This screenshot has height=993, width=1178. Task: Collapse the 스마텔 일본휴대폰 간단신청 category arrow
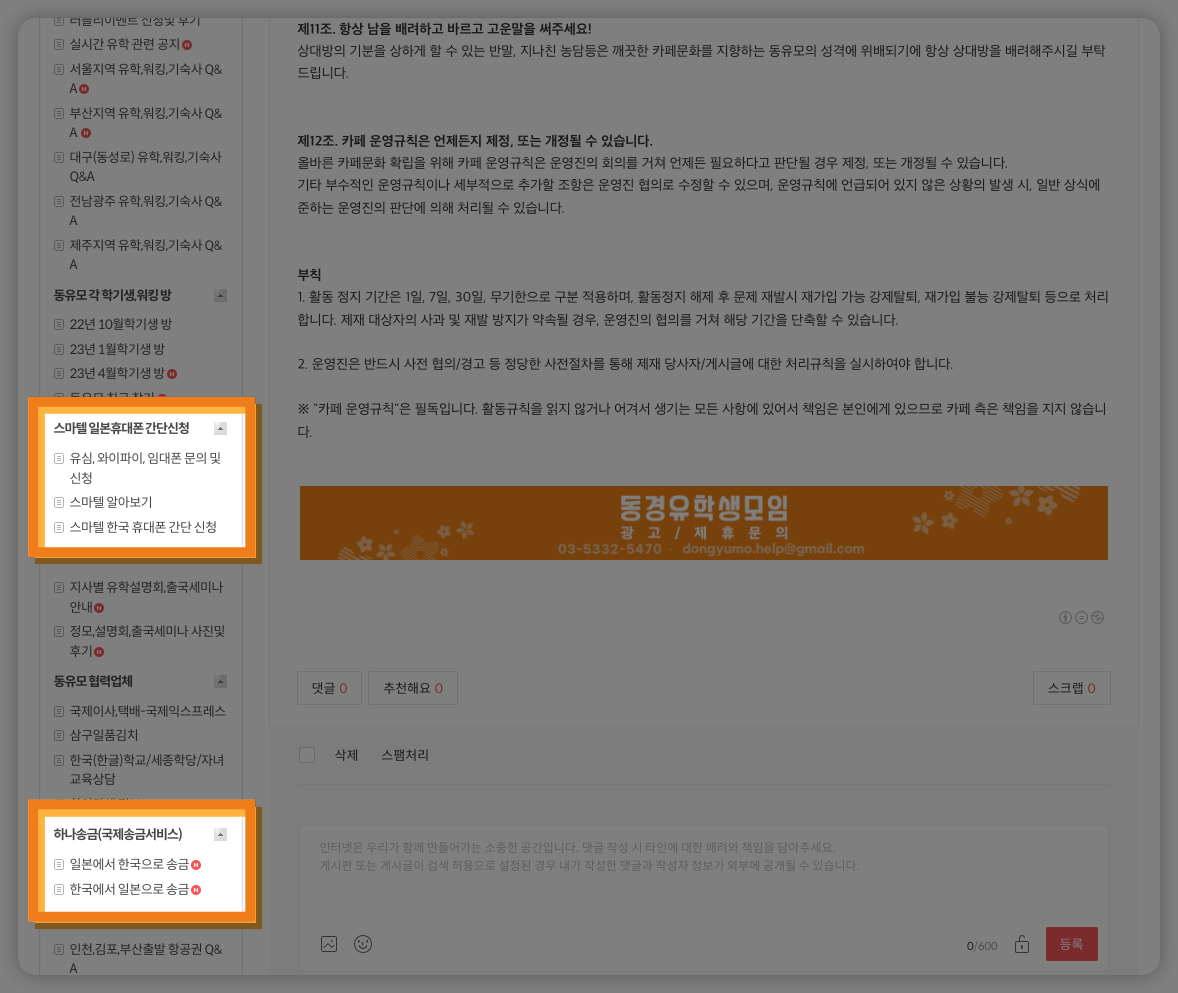tap(220, 428)
